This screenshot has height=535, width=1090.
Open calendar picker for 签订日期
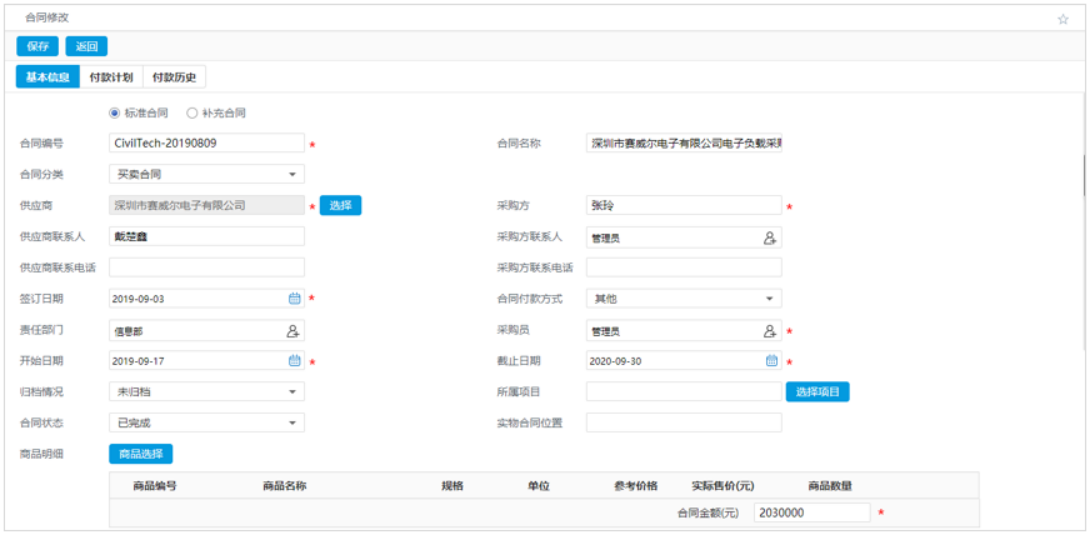294,299
